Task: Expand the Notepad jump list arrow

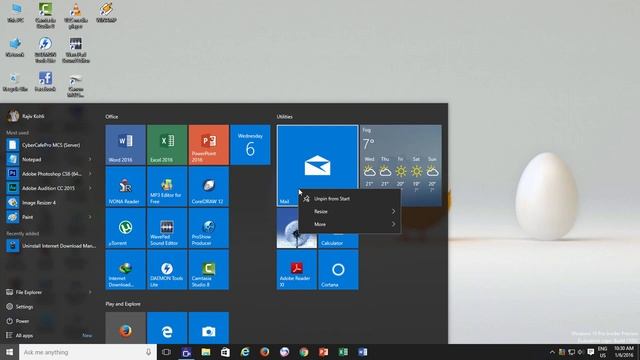Action: (x=90, y=159)
